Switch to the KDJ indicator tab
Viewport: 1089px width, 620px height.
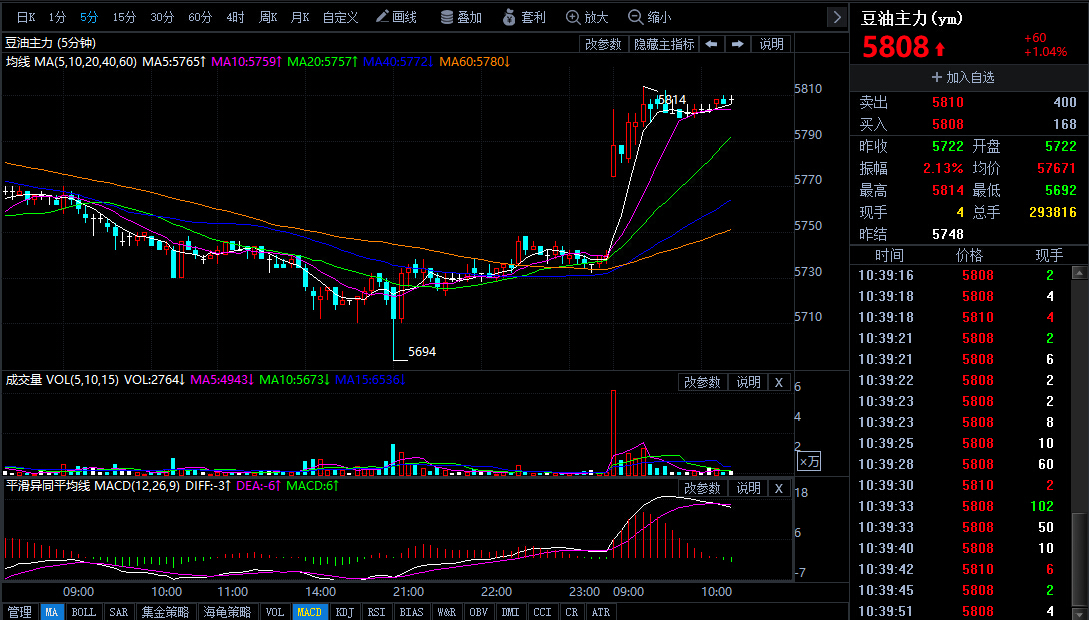[344, 612]
